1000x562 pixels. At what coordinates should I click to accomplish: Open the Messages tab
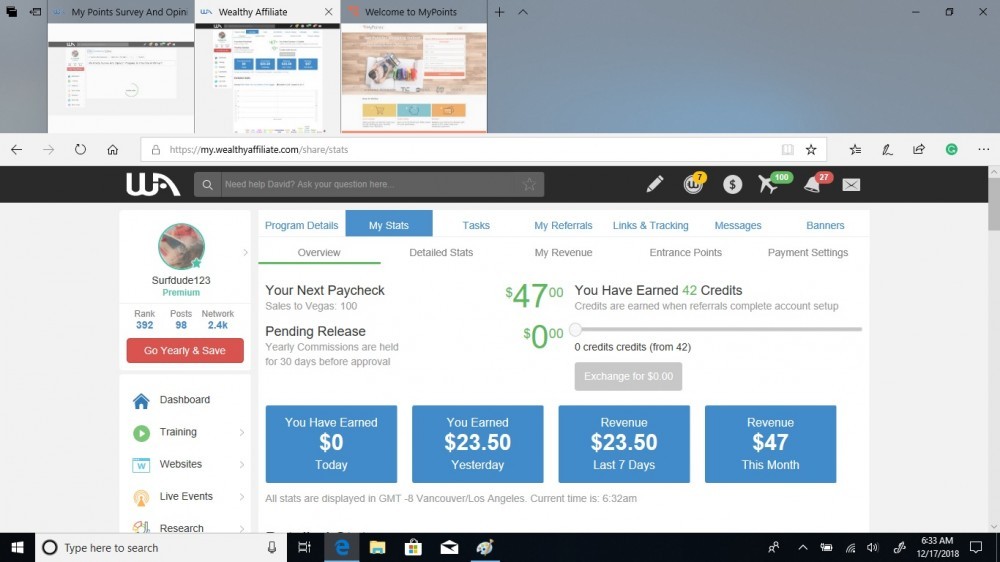tap(738, 225)
